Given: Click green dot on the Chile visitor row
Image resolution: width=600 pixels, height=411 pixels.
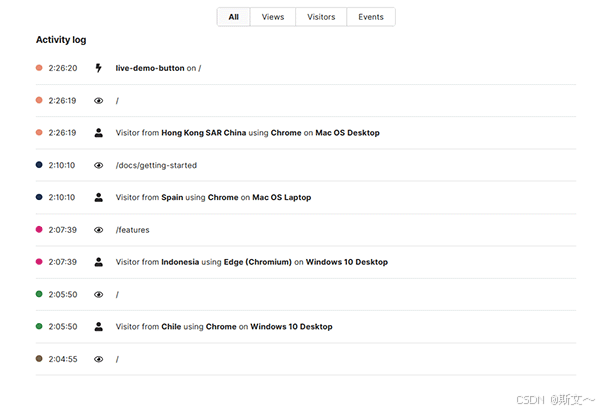Looking at the screenshot, I should coord(39,326).
